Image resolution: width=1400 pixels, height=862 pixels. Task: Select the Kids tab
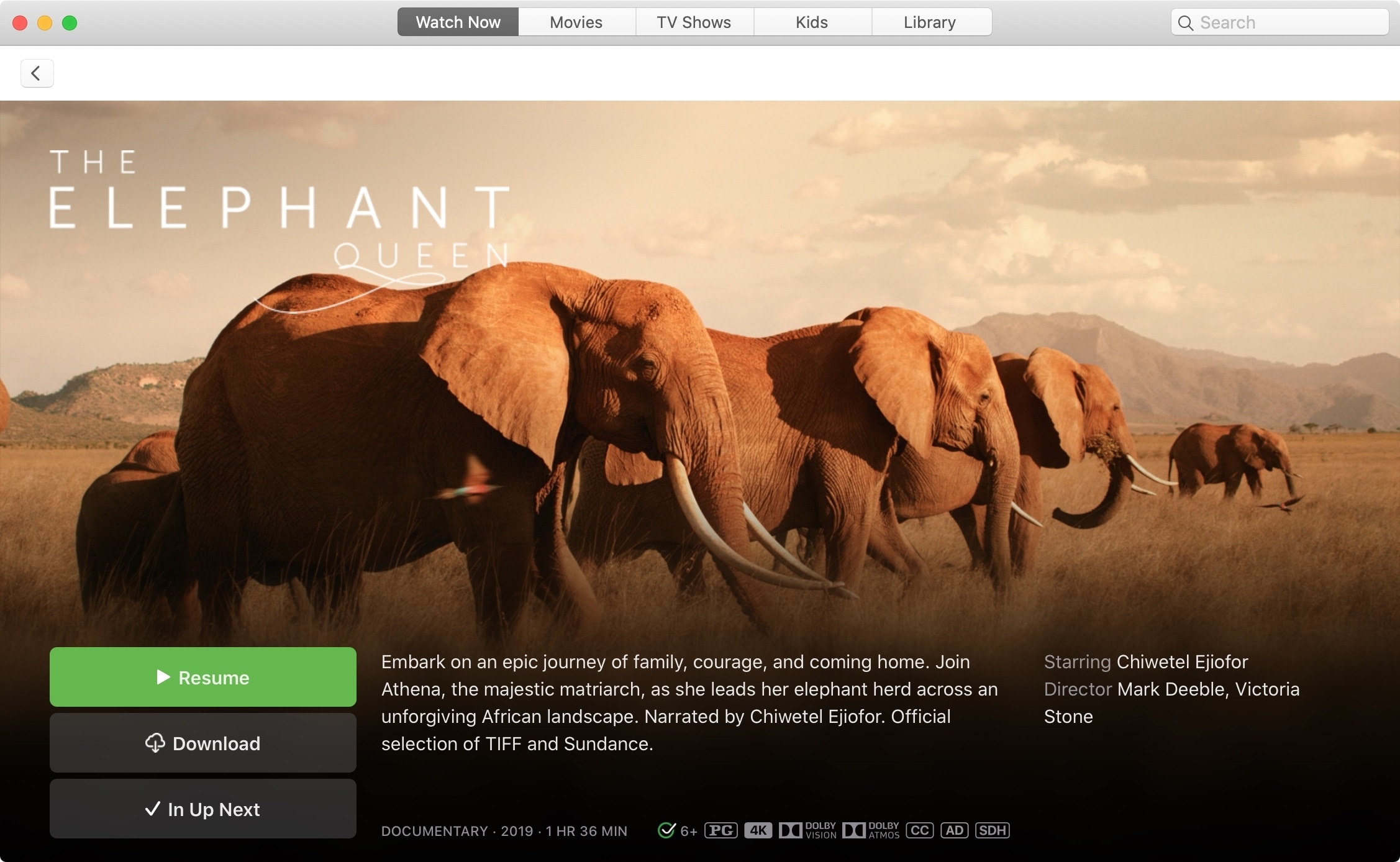[812, 22]
